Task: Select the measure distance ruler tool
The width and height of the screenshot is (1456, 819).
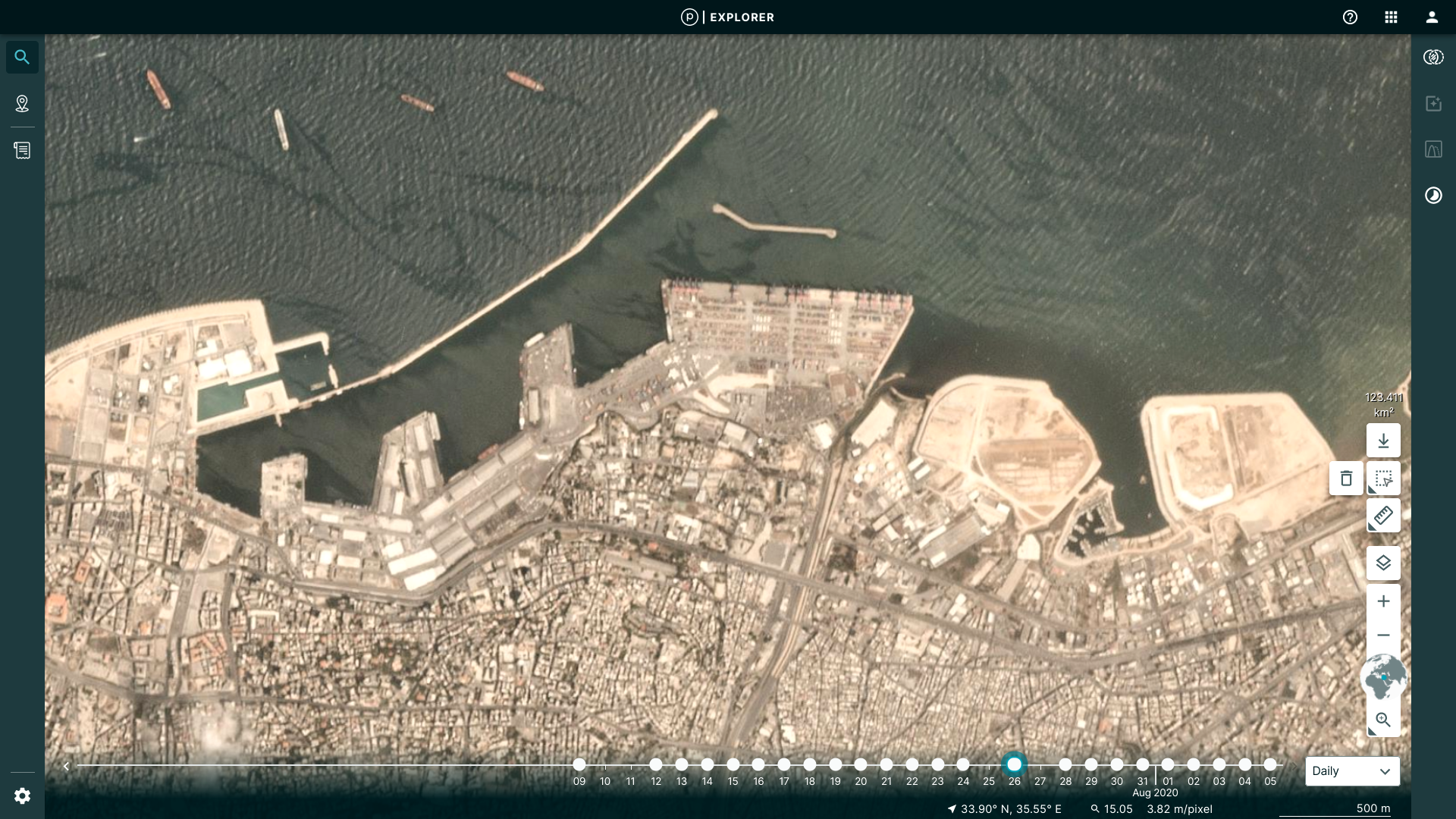Action: point(1385,516)
